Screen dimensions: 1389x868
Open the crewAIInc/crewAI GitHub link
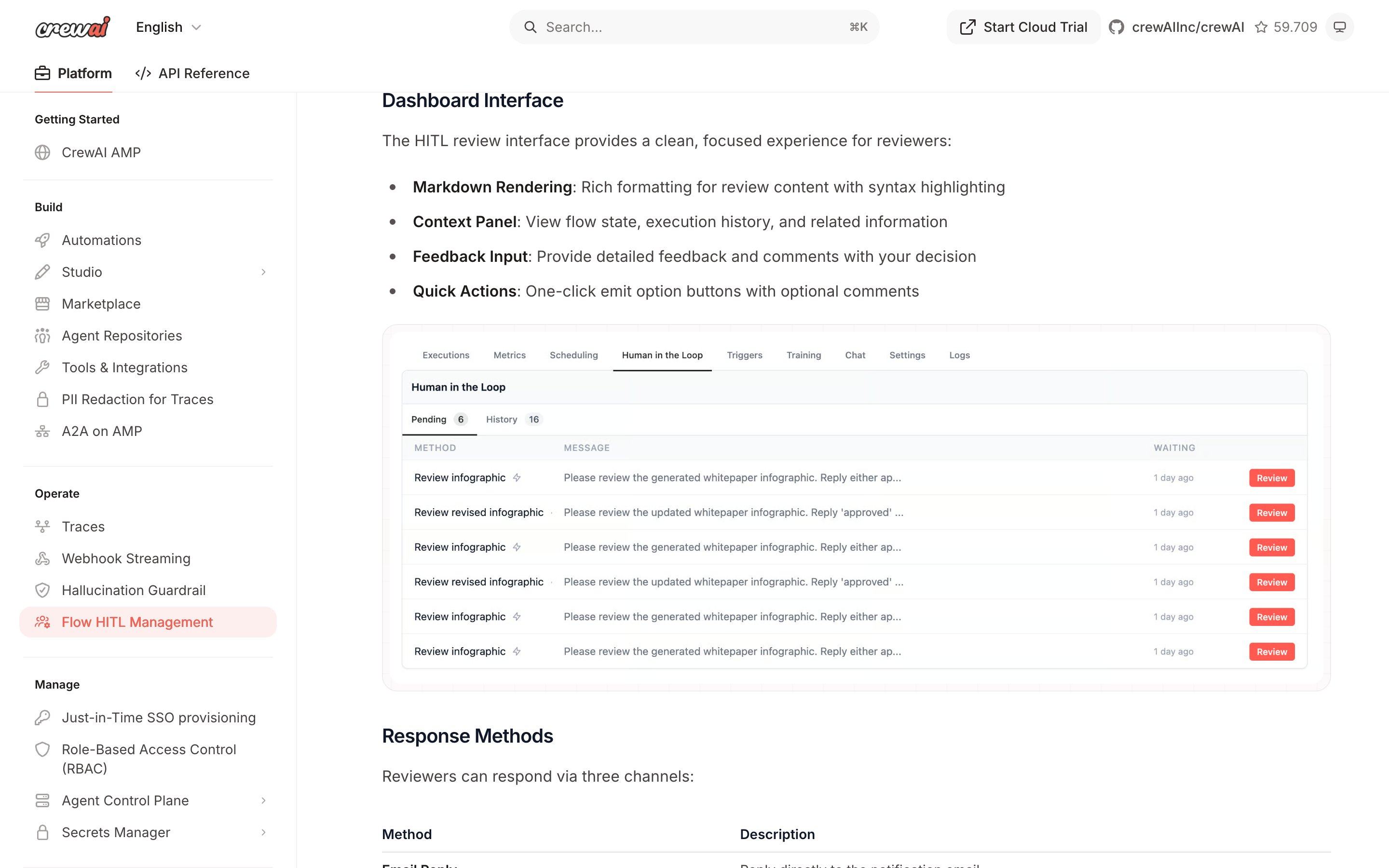point(1187,27)
